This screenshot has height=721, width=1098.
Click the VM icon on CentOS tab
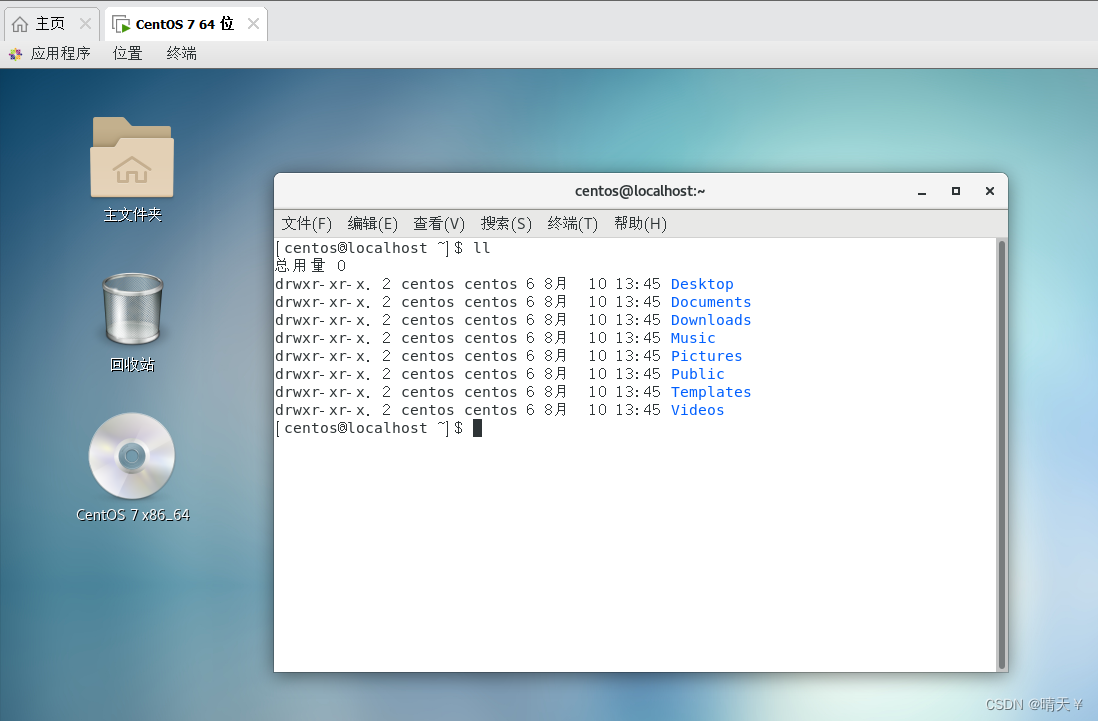pos(121,24)
